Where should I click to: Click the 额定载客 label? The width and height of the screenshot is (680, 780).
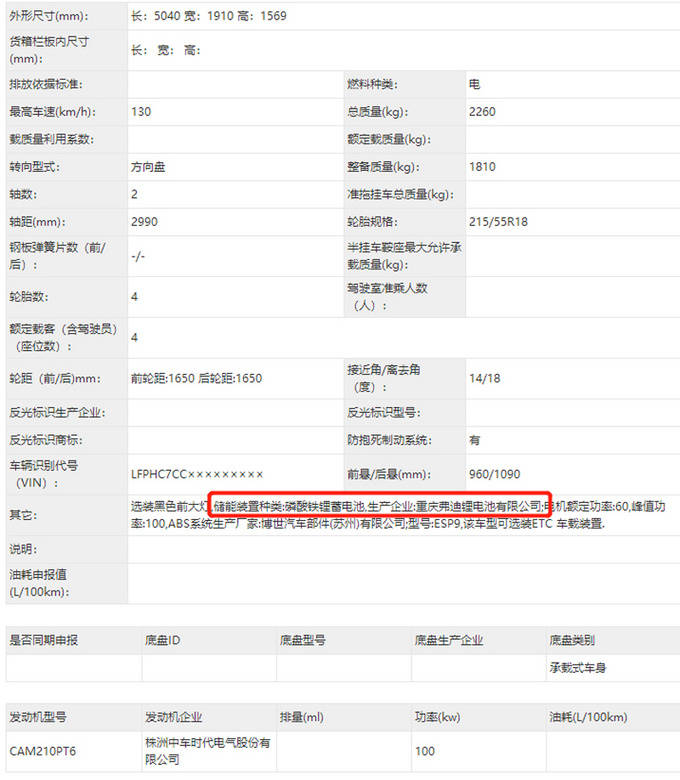63,337
